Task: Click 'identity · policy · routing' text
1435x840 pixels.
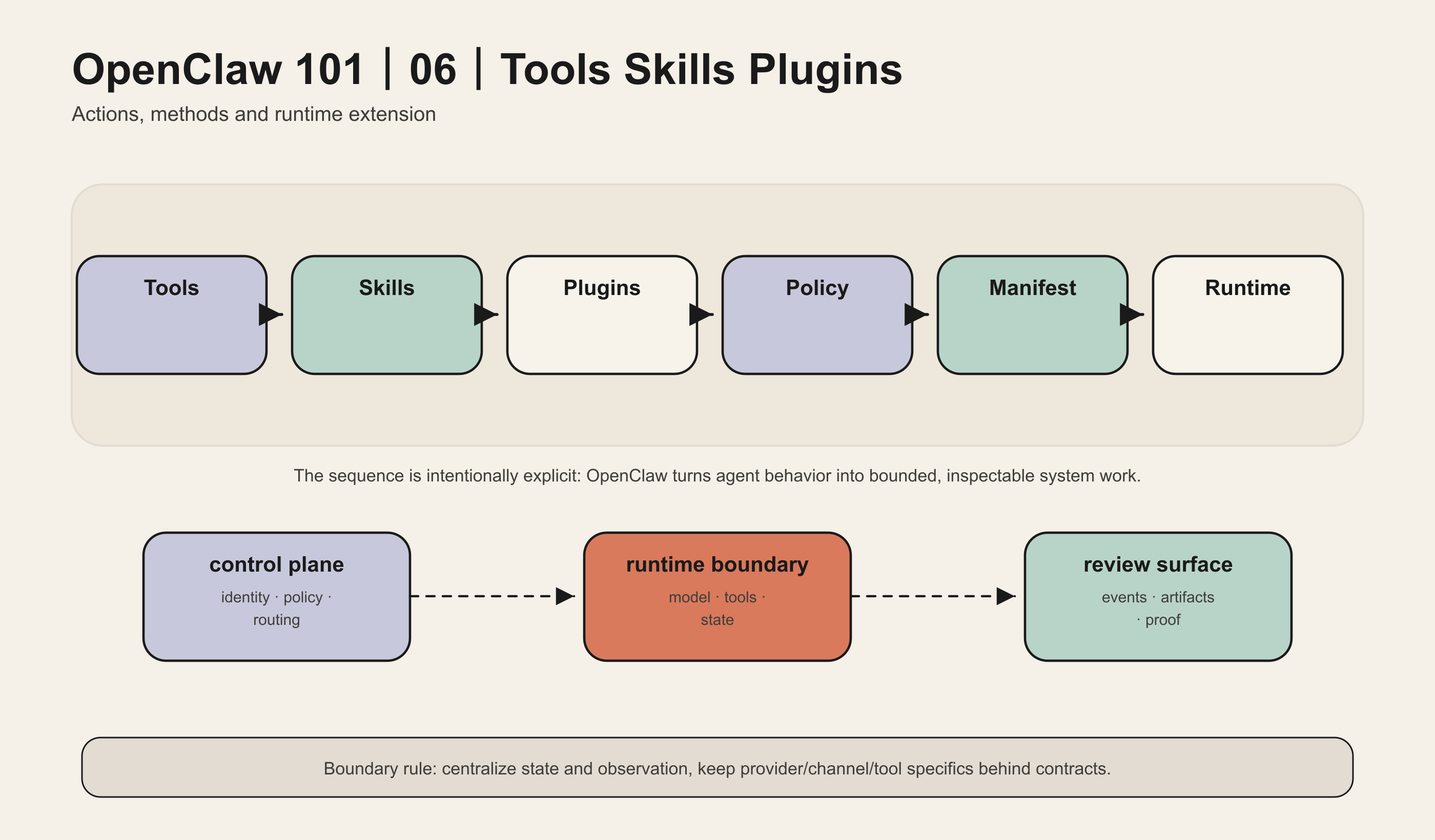Action: 277,608
